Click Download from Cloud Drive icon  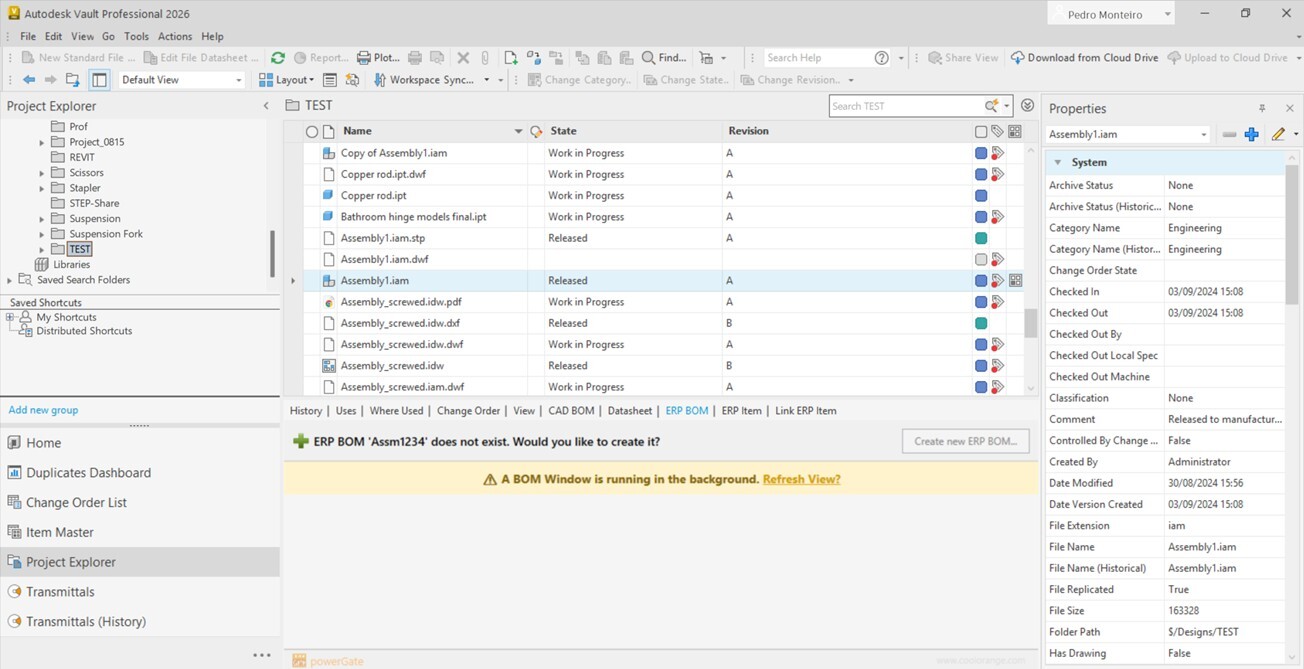pyautogui.click(x=1017, y=58)
